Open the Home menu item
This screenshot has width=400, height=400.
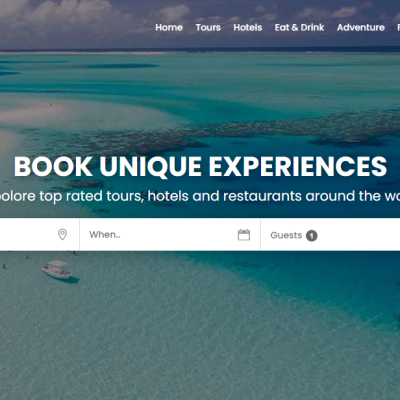[x=169, y=27]
